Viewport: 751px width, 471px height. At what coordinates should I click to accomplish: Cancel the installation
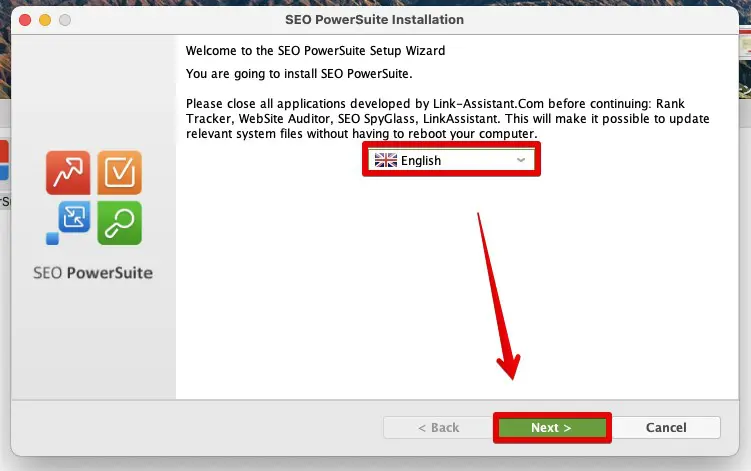coord(666,427)
